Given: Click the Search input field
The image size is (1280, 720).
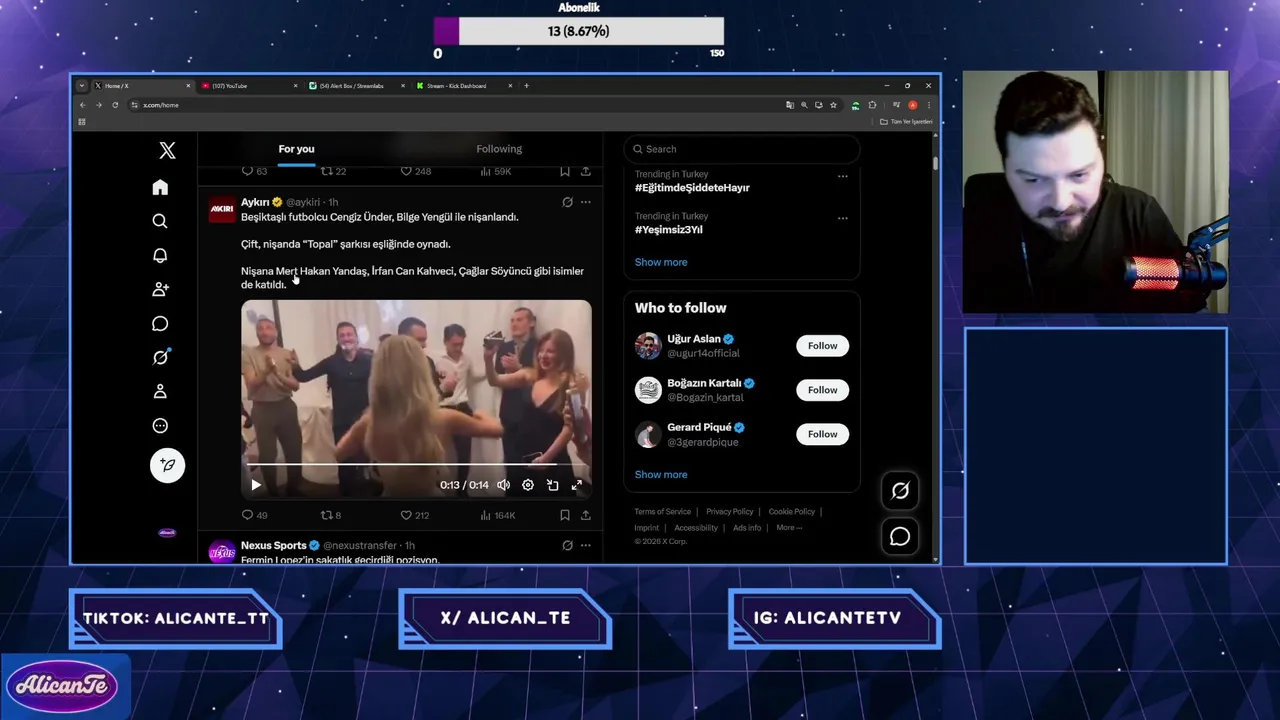Looking at the screenshot, I should [742, 149].
